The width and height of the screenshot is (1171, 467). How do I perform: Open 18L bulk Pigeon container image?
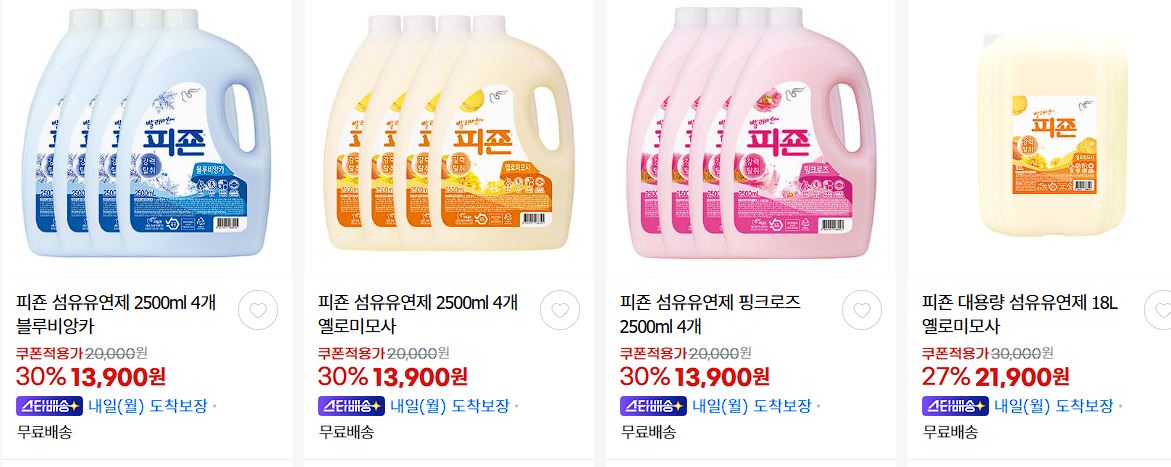pyautogui.click(x=1053, y=133)
